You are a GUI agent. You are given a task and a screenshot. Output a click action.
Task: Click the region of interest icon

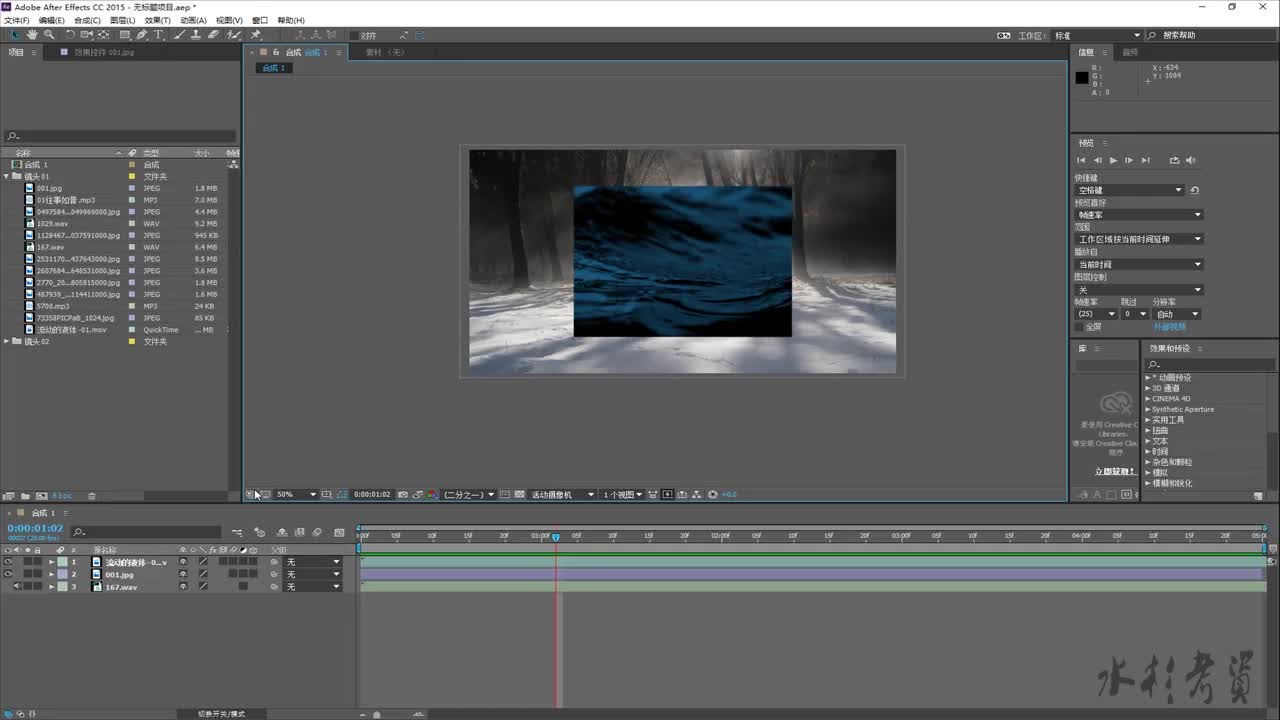[505, 494]
